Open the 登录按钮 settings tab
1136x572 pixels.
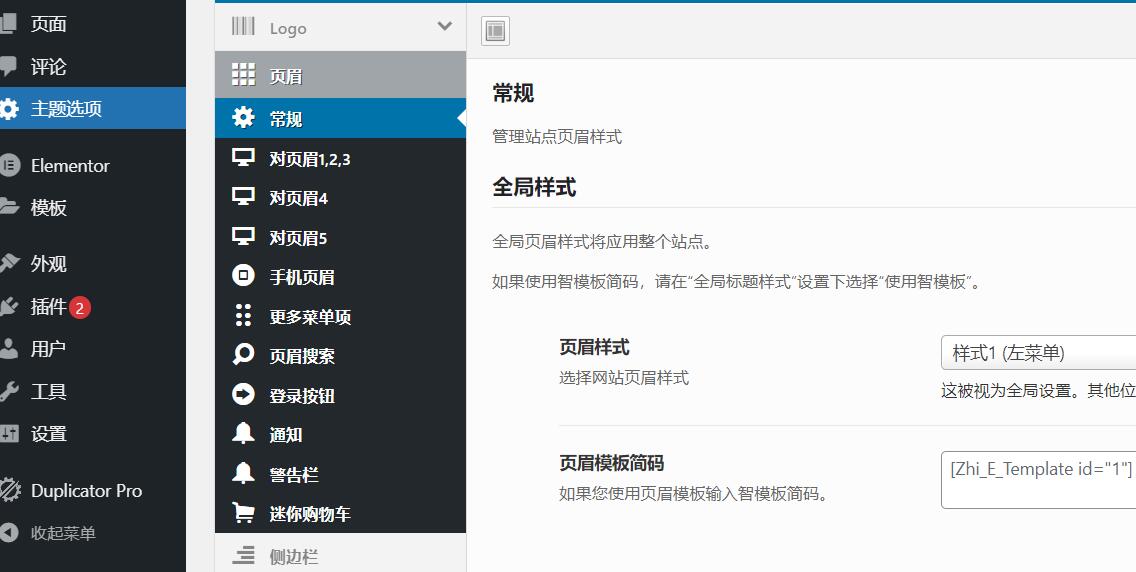[341, 395]
